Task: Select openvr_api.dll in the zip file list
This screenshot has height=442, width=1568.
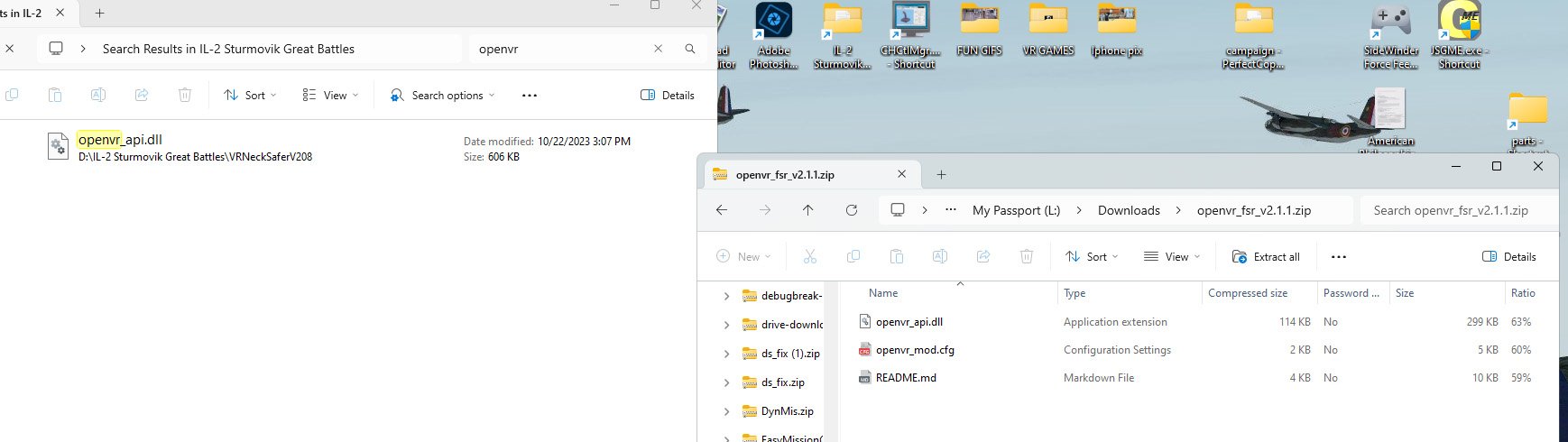Action: tap(909, 322)
